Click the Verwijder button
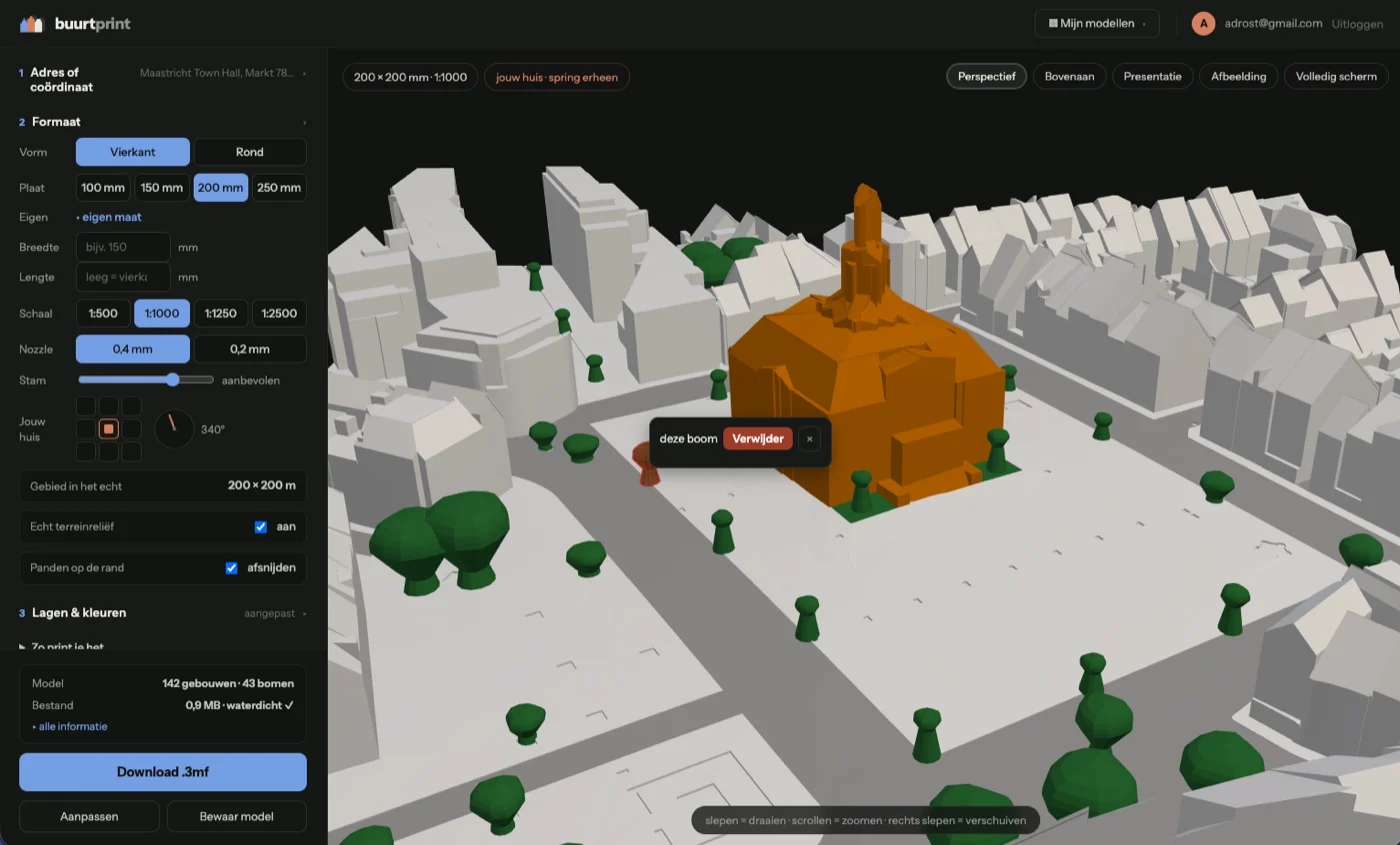The width and height of the screenshot is (1400, 845). point(758,439)
